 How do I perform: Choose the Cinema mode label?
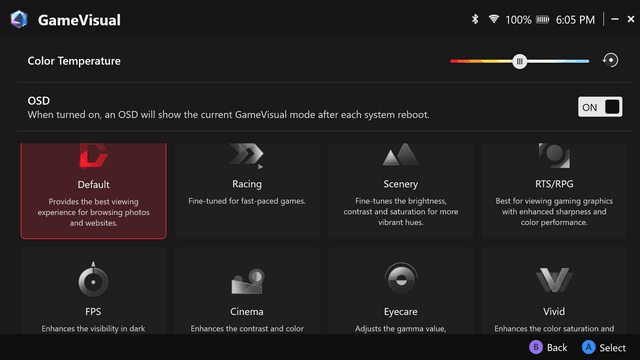click(247, 311)
